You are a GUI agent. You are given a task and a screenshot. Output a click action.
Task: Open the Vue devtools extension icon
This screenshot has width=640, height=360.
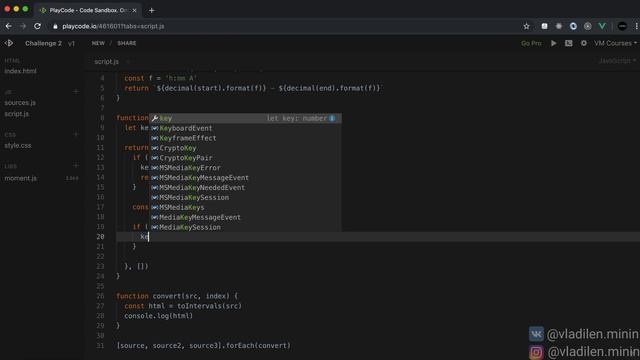pyautogui.click(x=602, y=26)
